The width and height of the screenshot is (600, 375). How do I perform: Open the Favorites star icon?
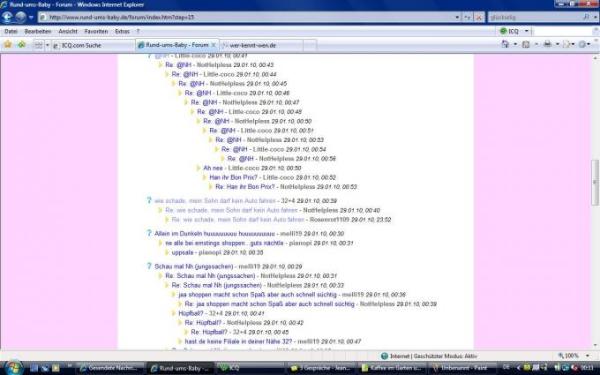7,45
